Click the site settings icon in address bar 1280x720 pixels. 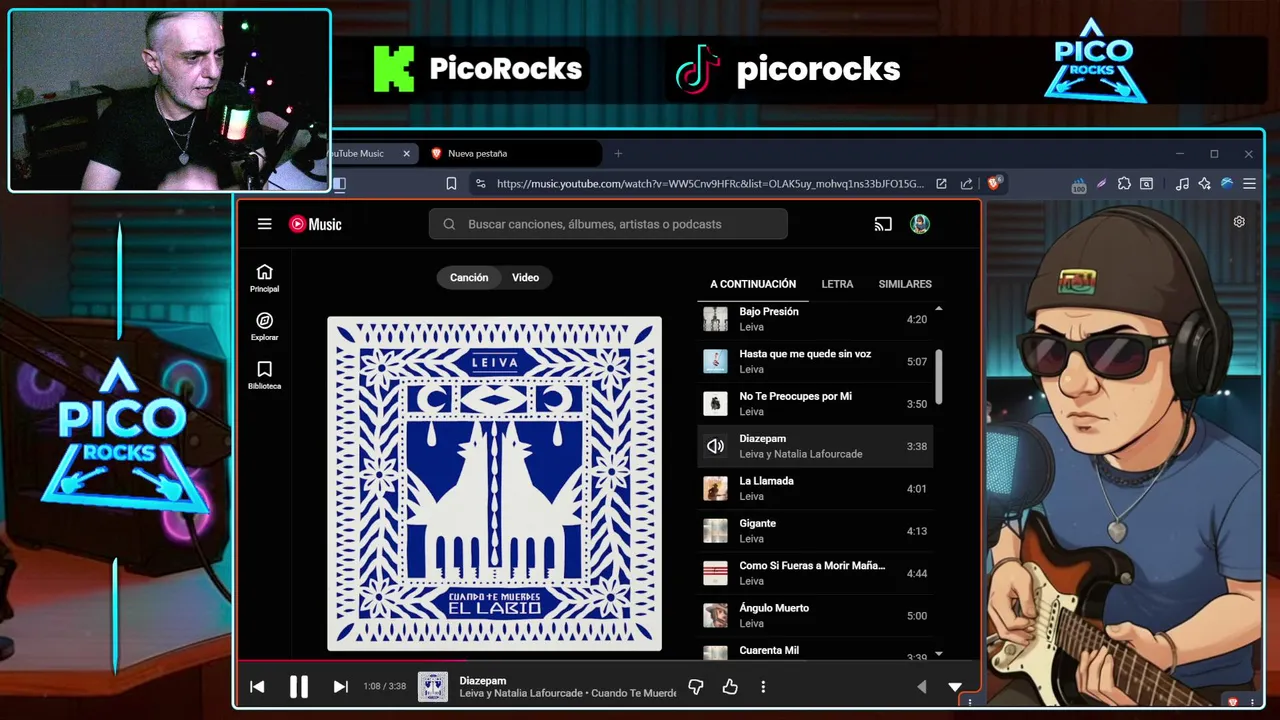pos(480,184)
